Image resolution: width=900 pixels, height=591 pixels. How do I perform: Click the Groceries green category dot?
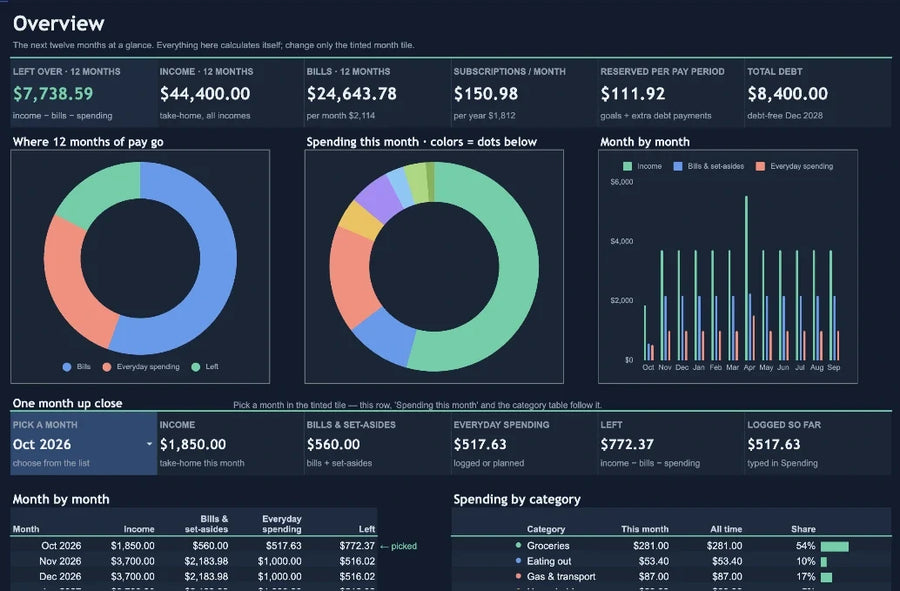518,545
